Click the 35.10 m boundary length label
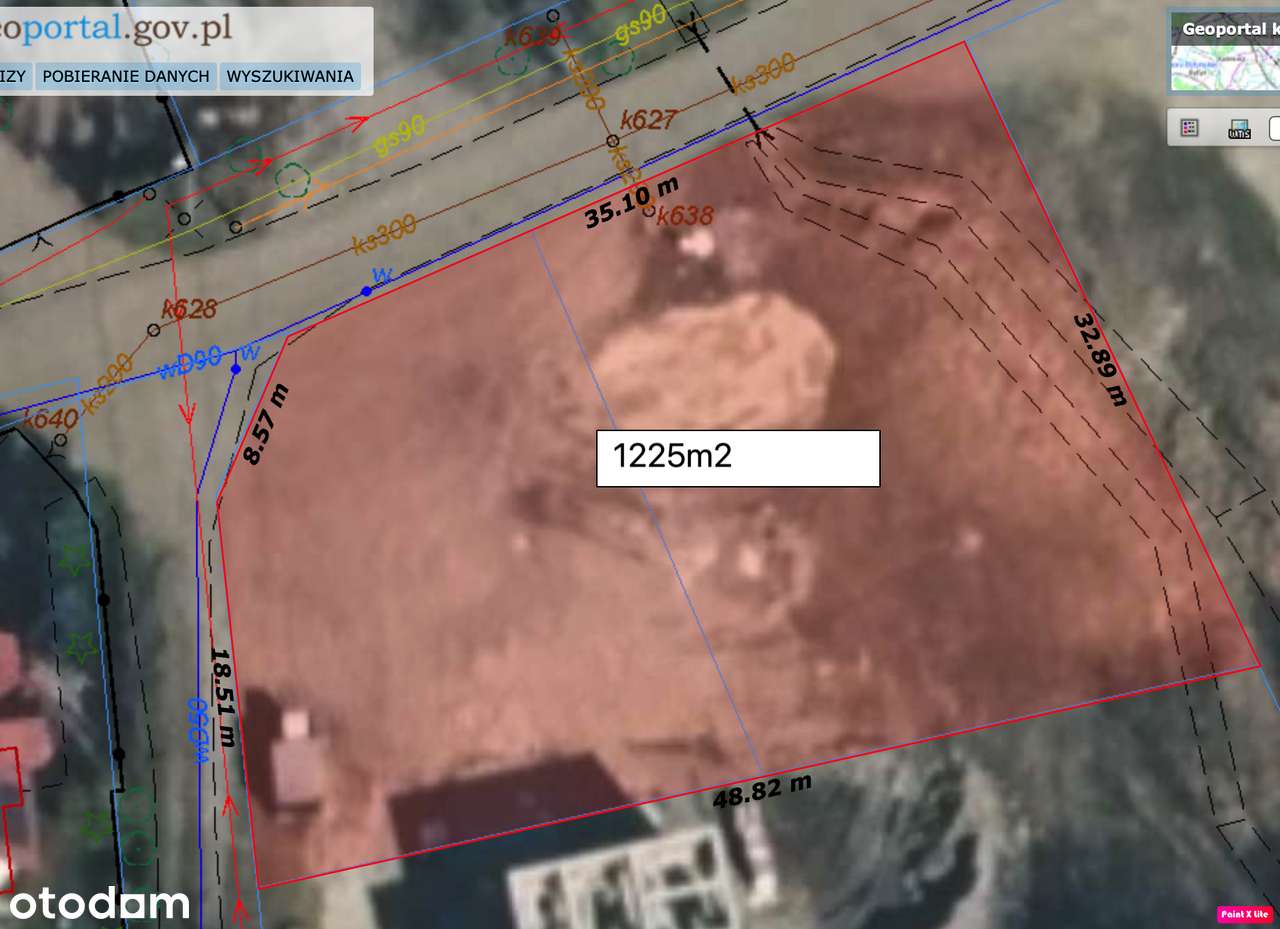Screen dimensions: 1280x929 632,202
